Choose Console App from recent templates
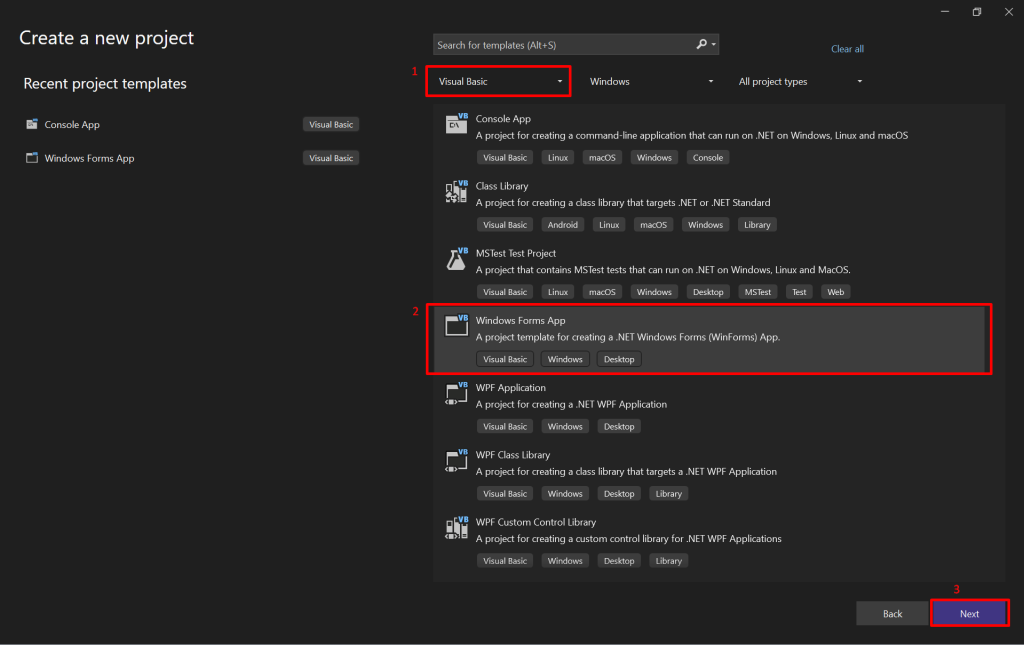The height and width of the screenshot is (645, 1024). (x=72, y=124)
